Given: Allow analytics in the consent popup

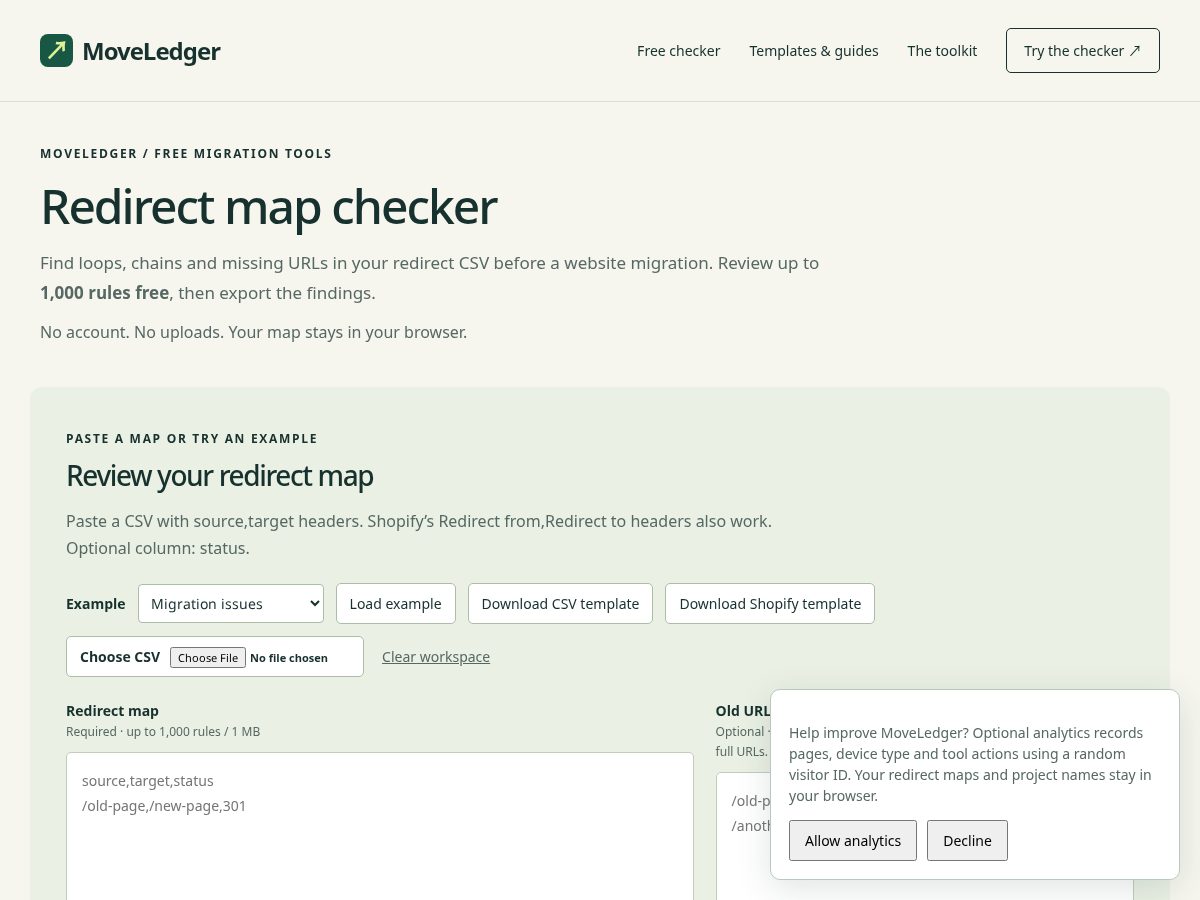Looking at the screenshot, I should (853, 841).
